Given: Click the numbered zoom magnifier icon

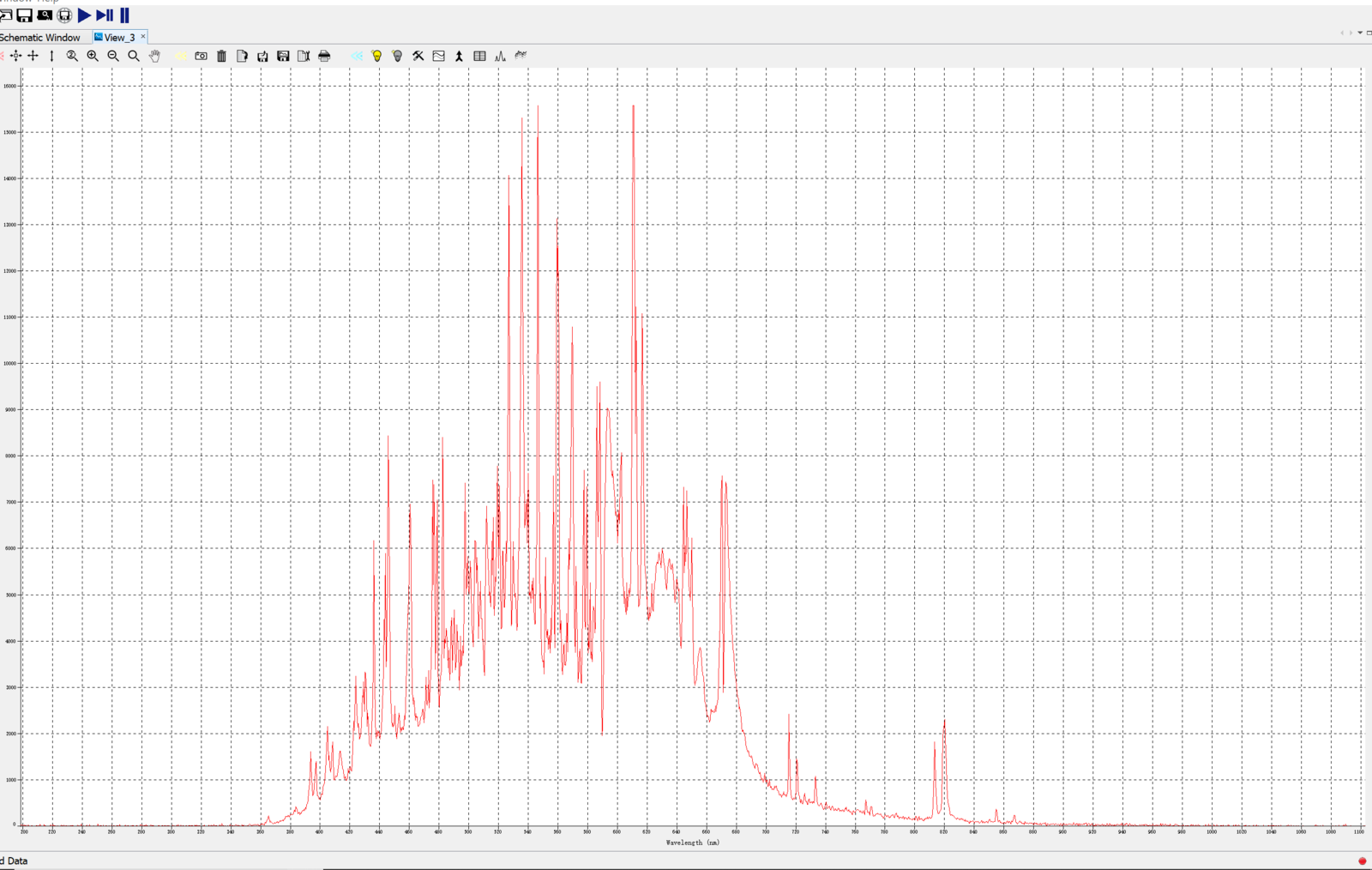Looking at the screenshot, I should coord(72,56).
